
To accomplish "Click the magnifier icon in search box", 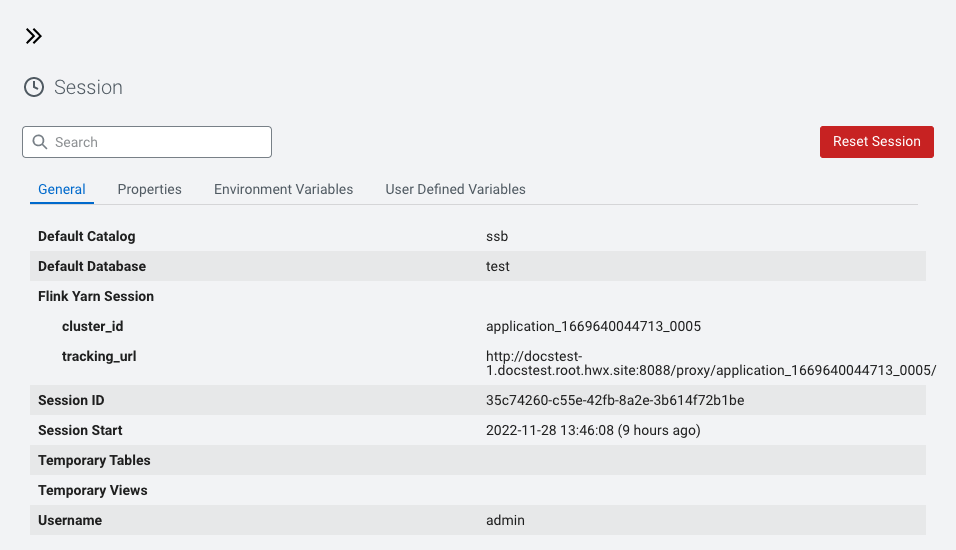I will 40,142.
